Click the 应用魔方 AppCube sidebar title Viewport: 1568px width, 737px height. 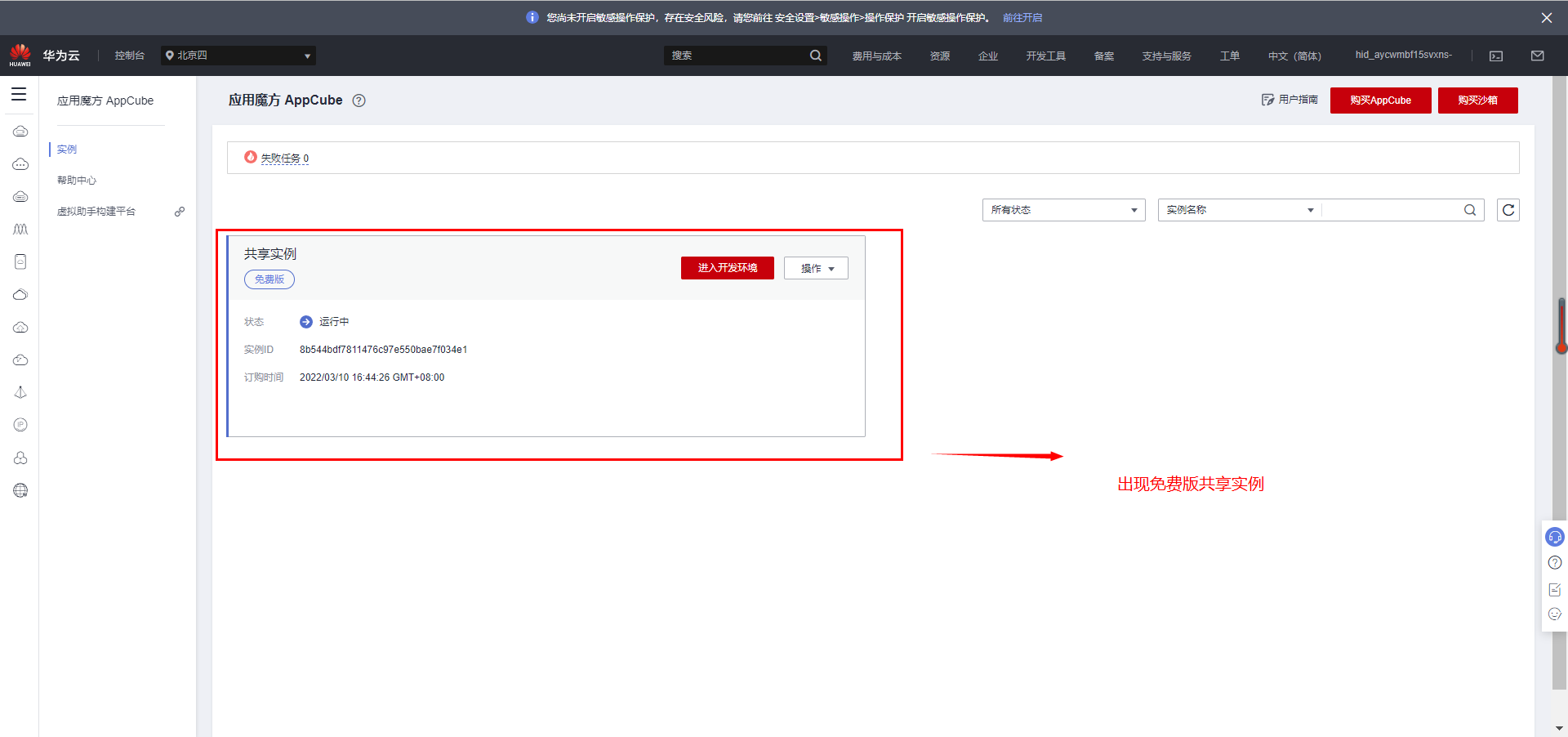(105, 100)
